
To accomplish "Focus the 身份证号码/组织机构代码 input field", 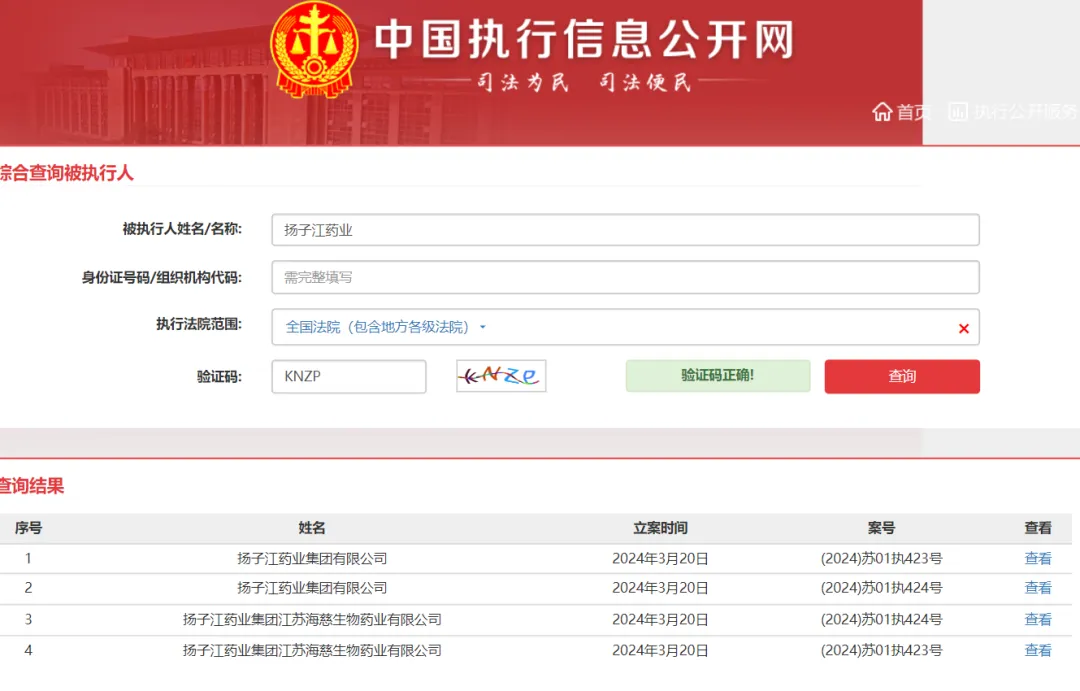I will click(625, 278).
